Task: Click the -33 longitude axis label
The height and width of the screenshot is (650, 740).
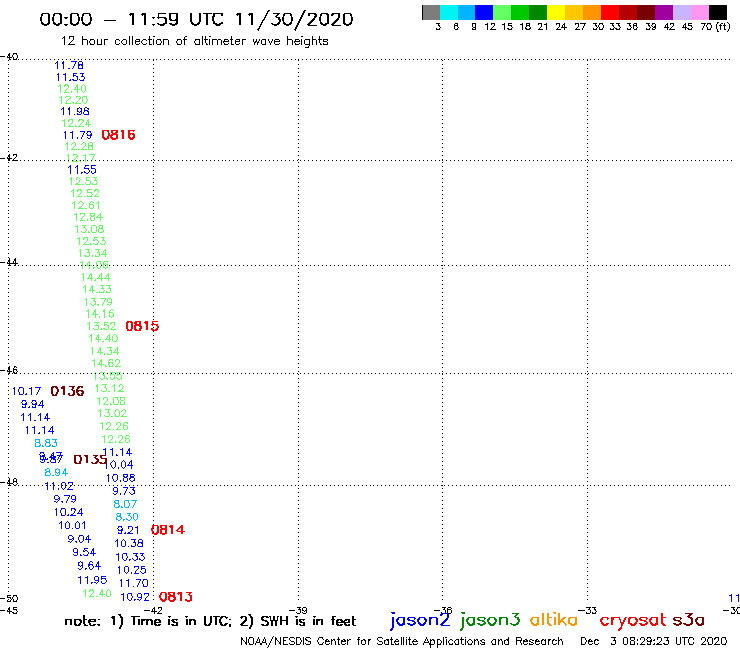Action: pos(588,611)
